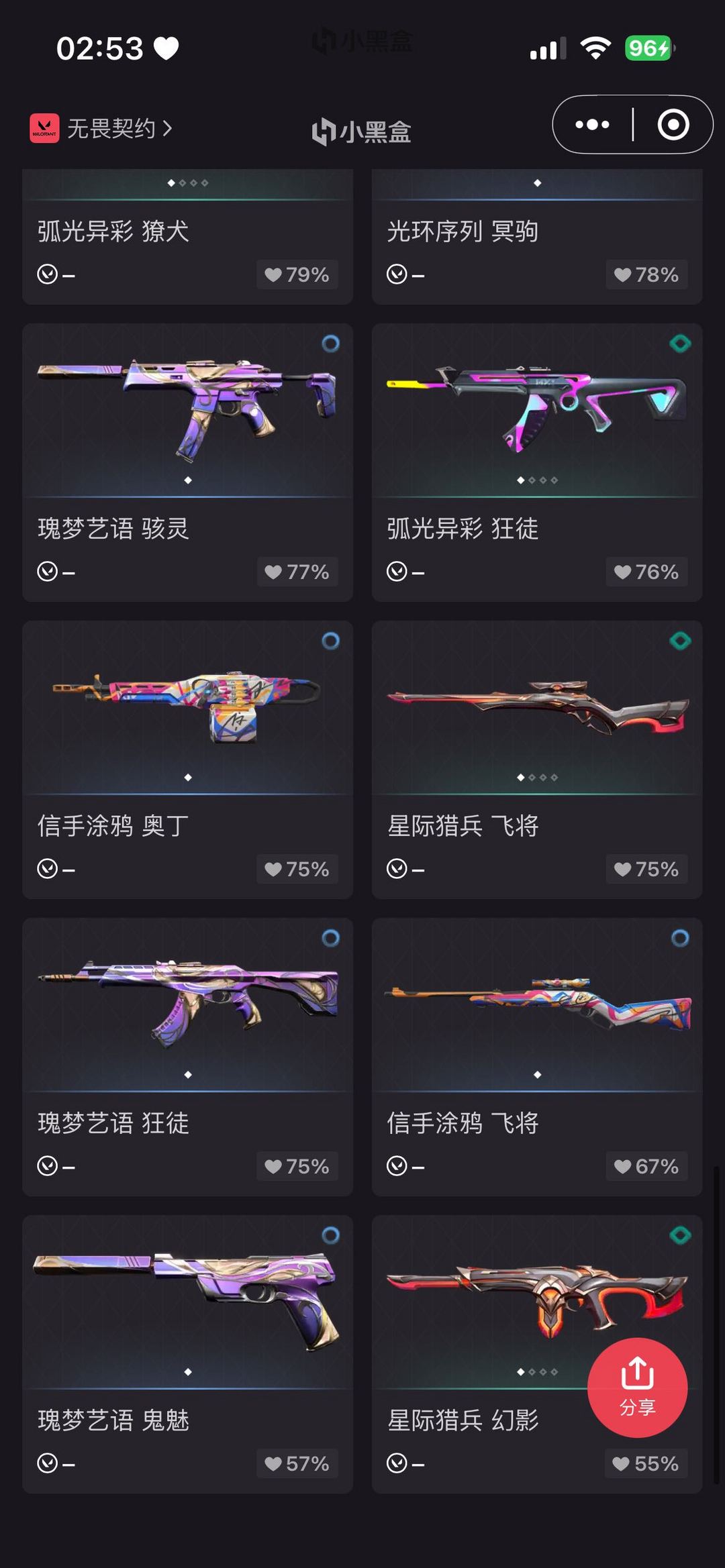Tap the red share button
This screenshot has width=725, height=1568.
637,1388
